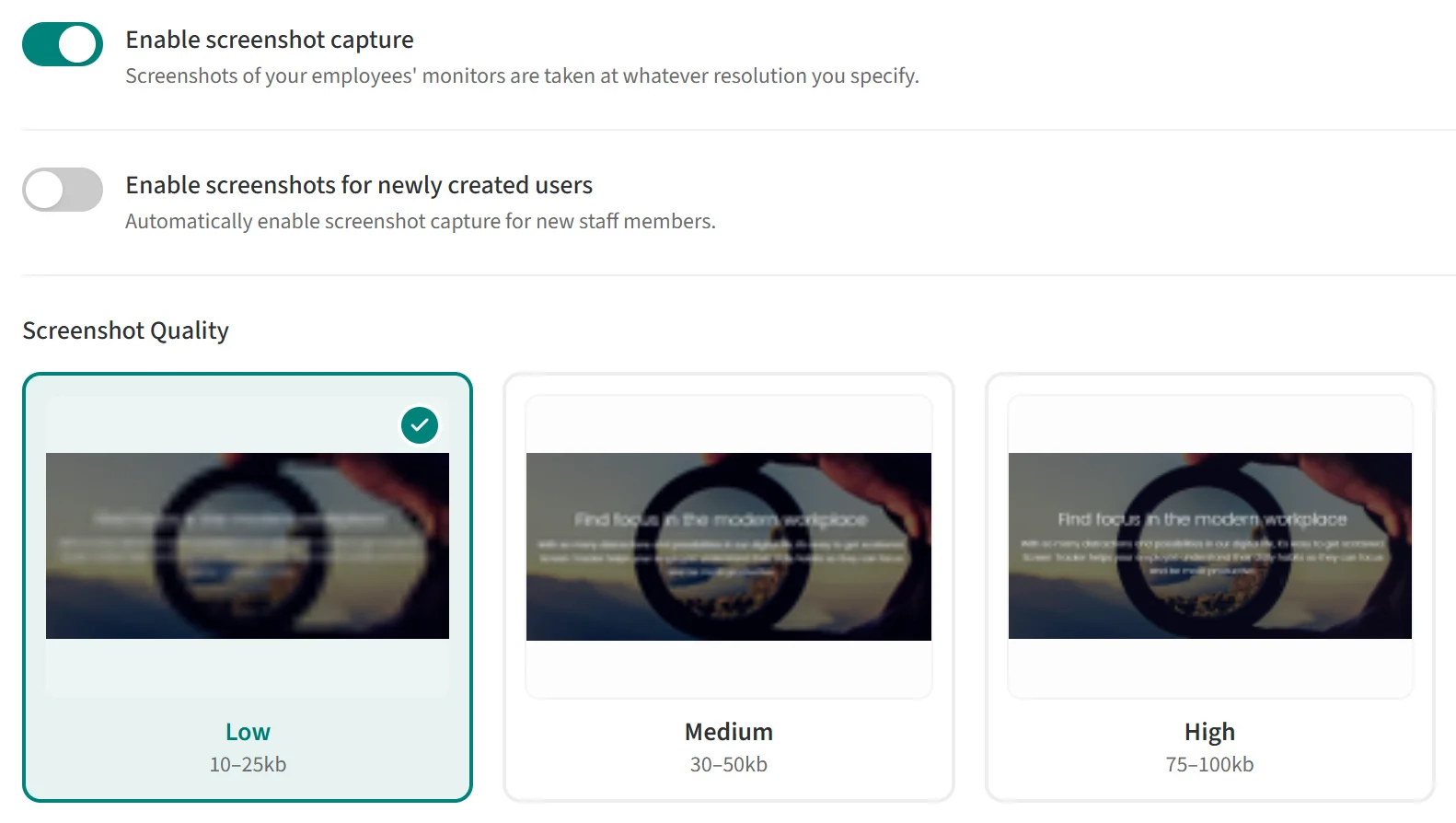Click the '30–50kb' size text
1456x823 pixels.
pyautogui.click(x=729, y=764)
